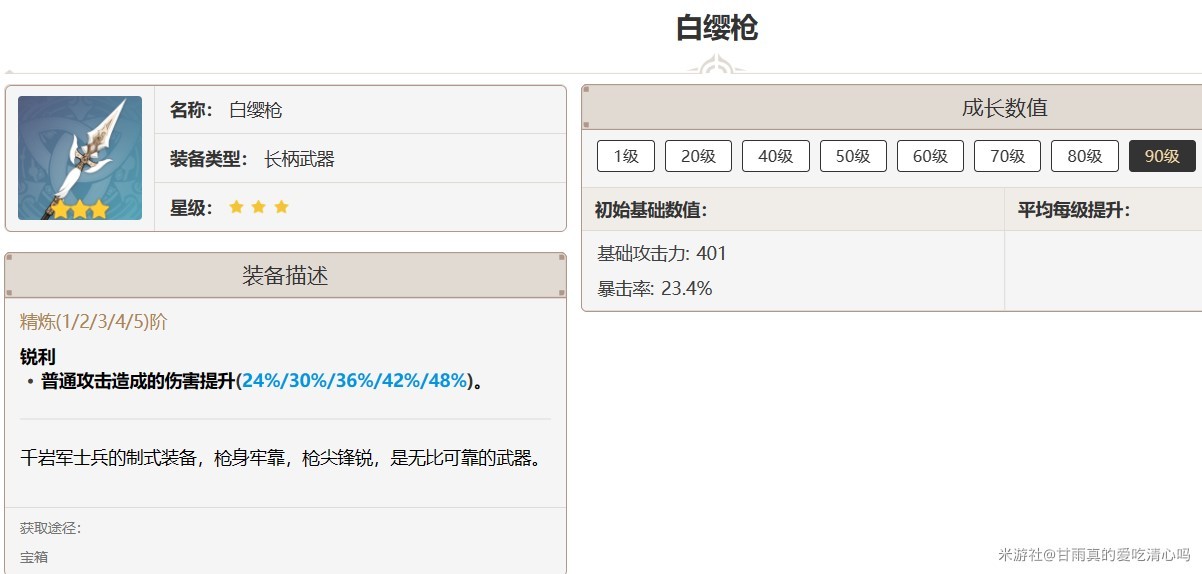1202x574 pixels.
Task: Click the 白缨枪 page title
Action: point(716,28)
